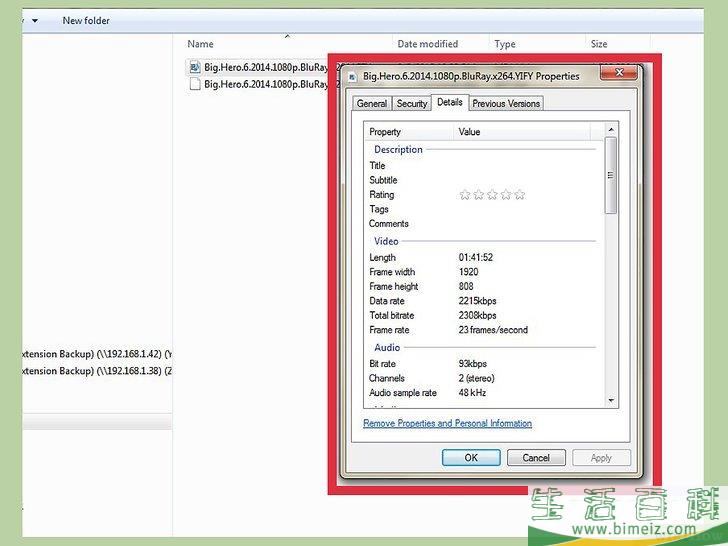Screen dimensions: 728x546
Task: Select the Details tab
Action: (449, 102)
